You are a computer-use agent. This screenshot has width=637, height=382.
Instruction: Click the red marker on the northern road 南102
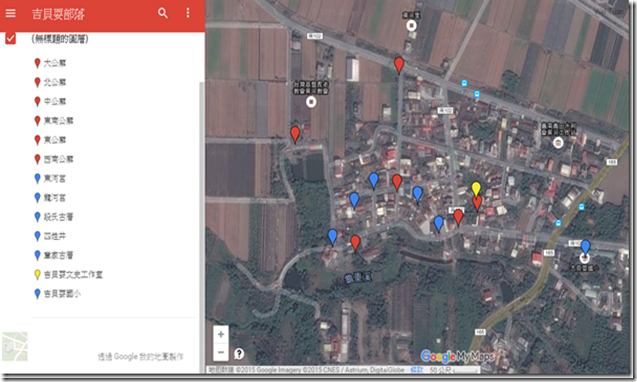click(x=399, y=65)
